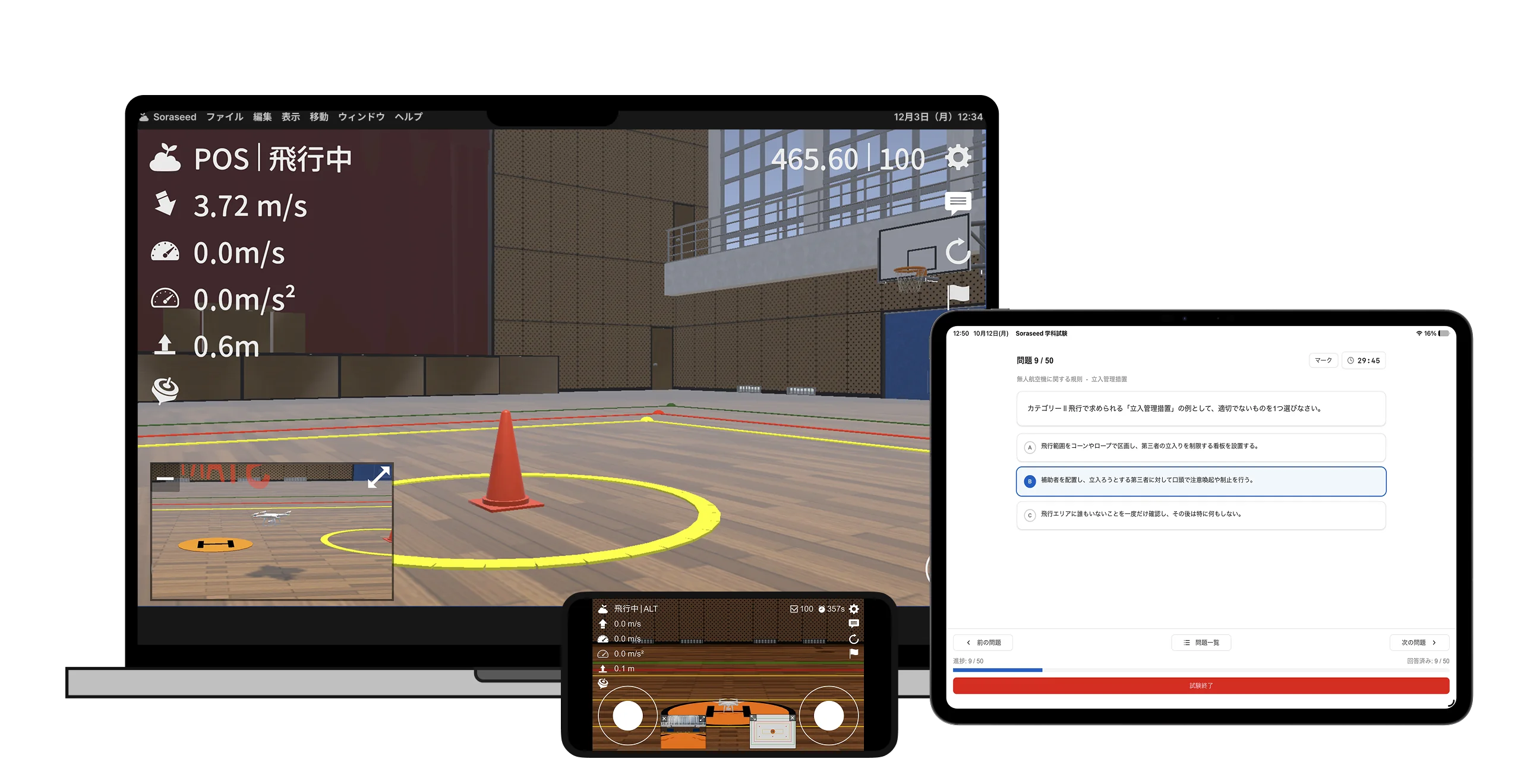Open 編集 menu in the menu bar

click(x=262, y=117)
